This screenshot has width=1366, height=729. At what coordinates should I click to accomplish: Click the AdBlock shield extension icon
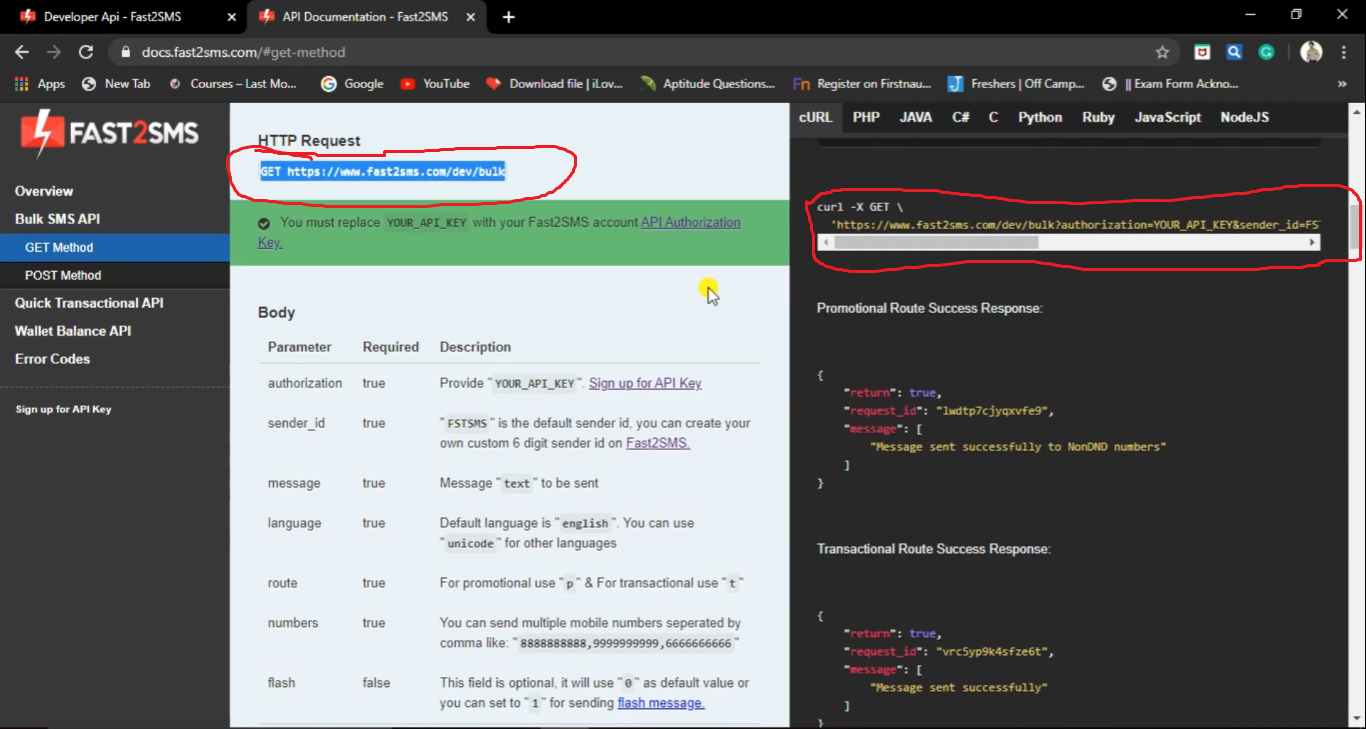pyautogui.click(x=1203, y=51)
